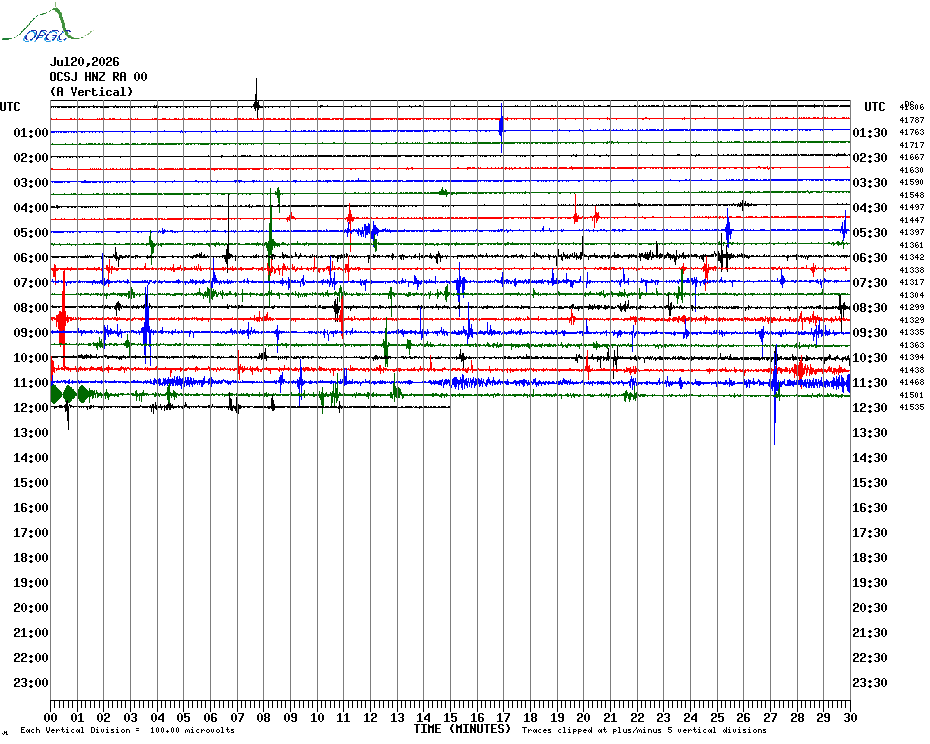
Task: Click the tall blue spike on the 01:00 trace
Action: (x=502, y=128)
